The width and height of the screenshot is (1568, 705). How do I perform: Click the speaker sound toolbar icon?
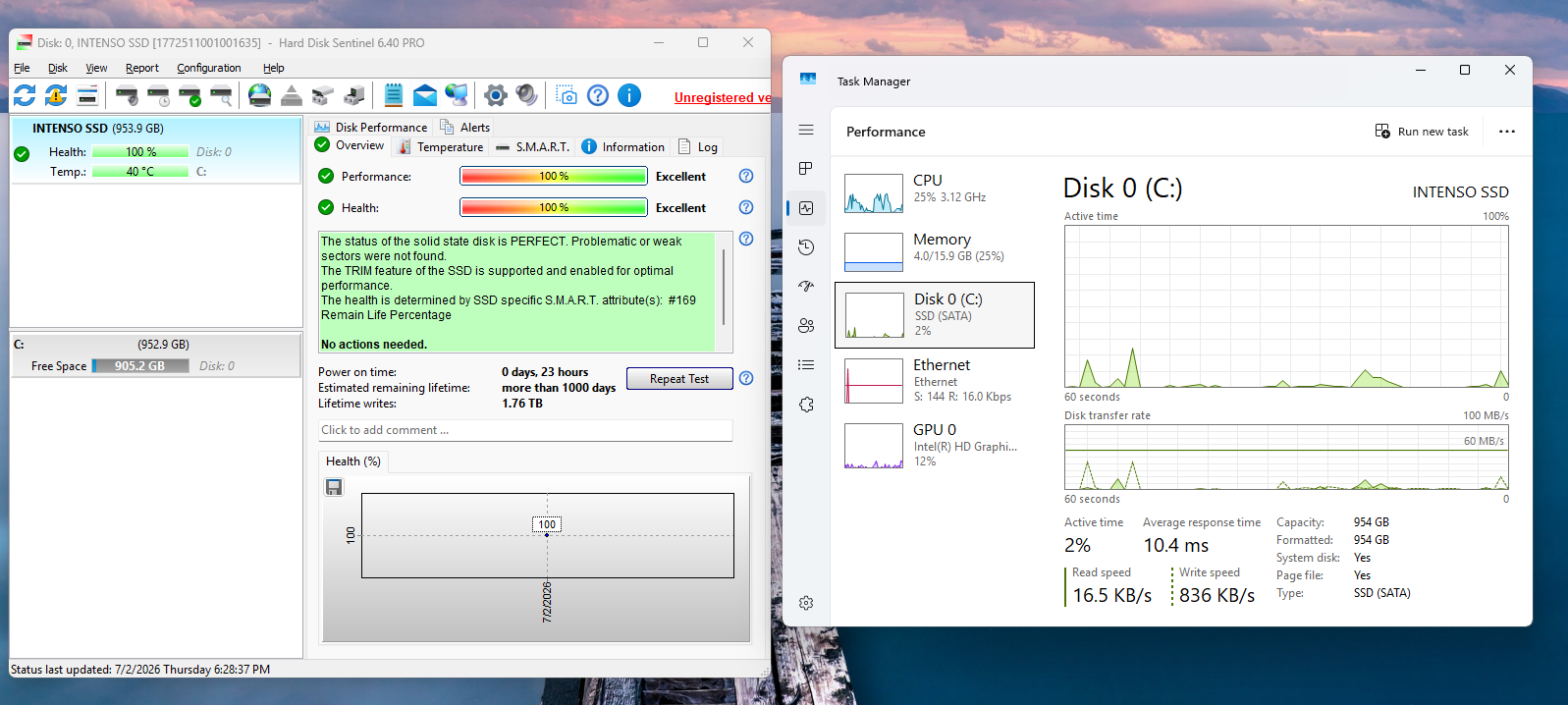(527, 95)
